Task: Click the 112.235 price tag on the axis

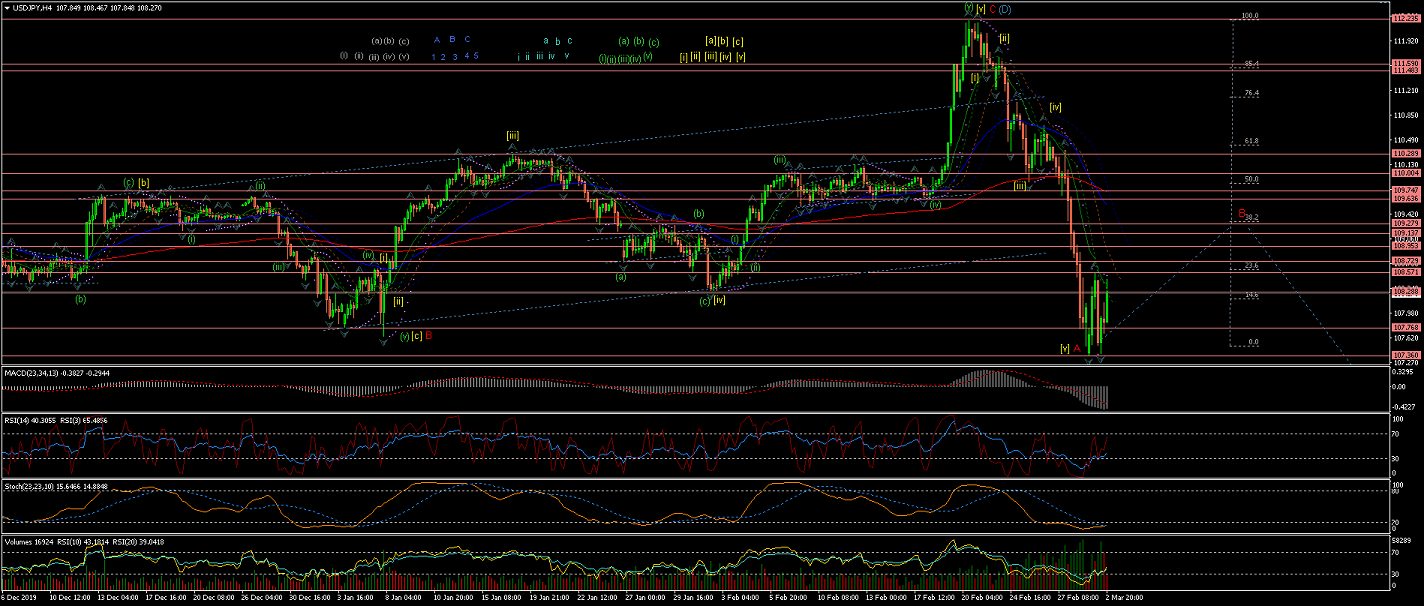Action: click(x=1405, y=18)
